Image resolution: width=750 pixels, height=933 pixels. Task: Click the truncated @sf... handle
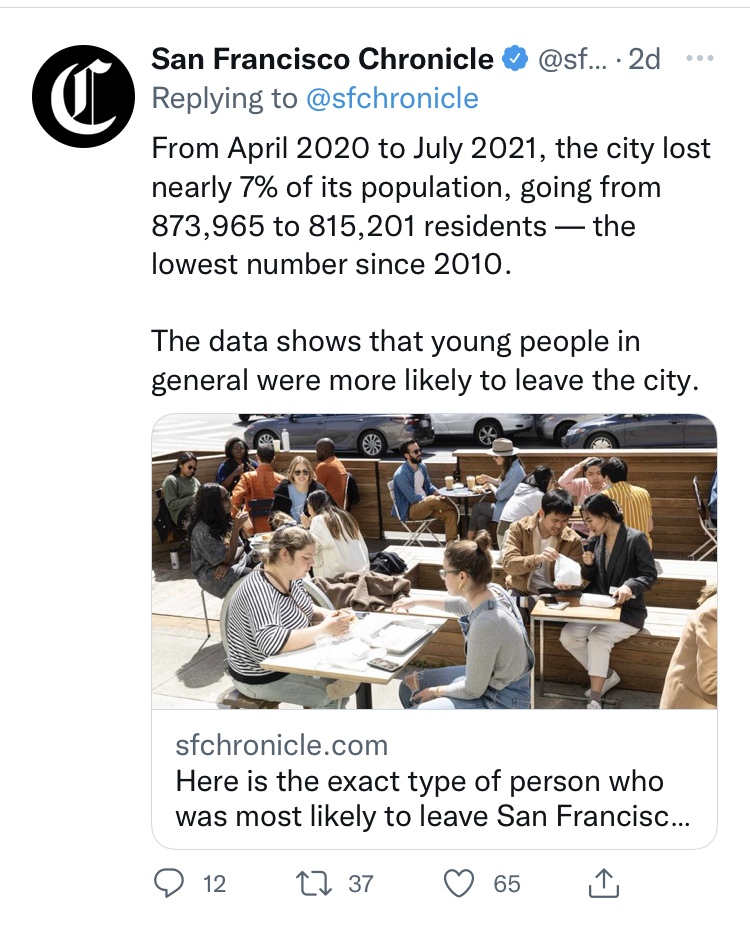572,60
